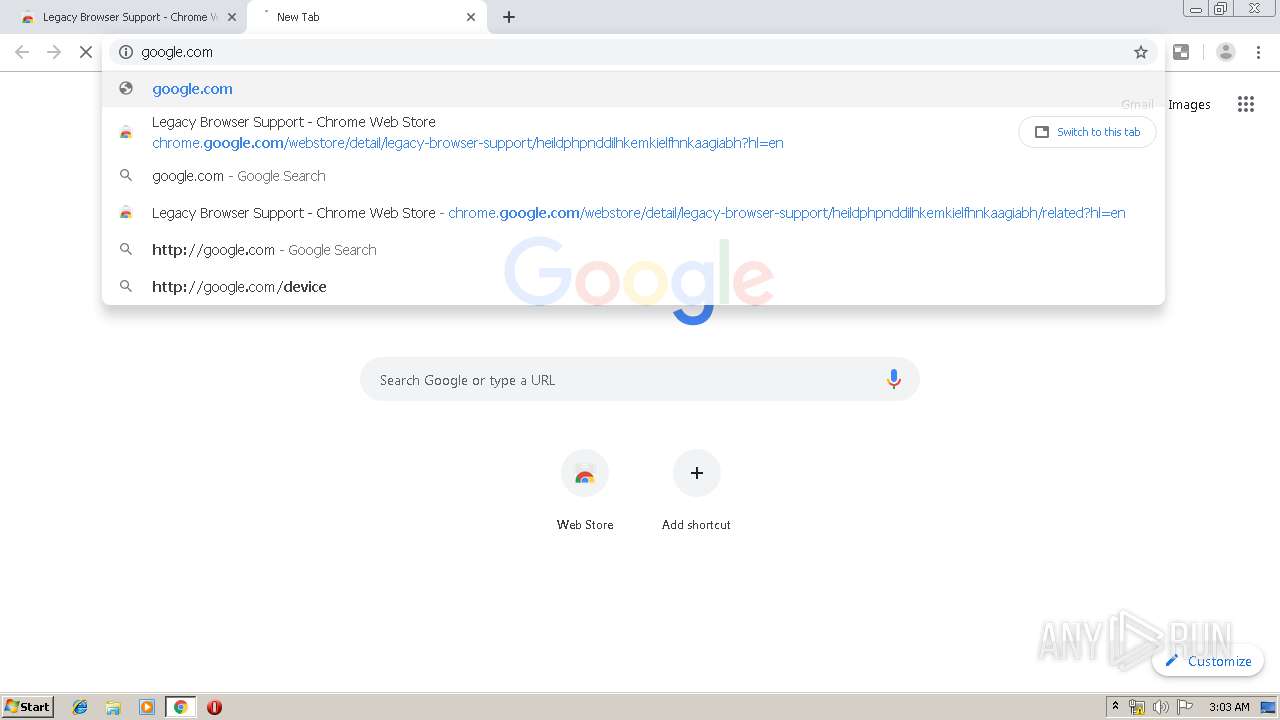Image resolution: width=1280 pixels, height=720 pixels.
Task: Open the Action Center flag icon
Action: (1185, 707)
